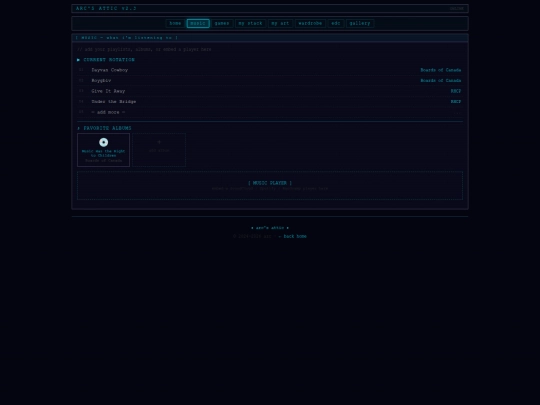Select the music nav tab
This screenshot has height=405, width=540.
(x=198, y=23)
